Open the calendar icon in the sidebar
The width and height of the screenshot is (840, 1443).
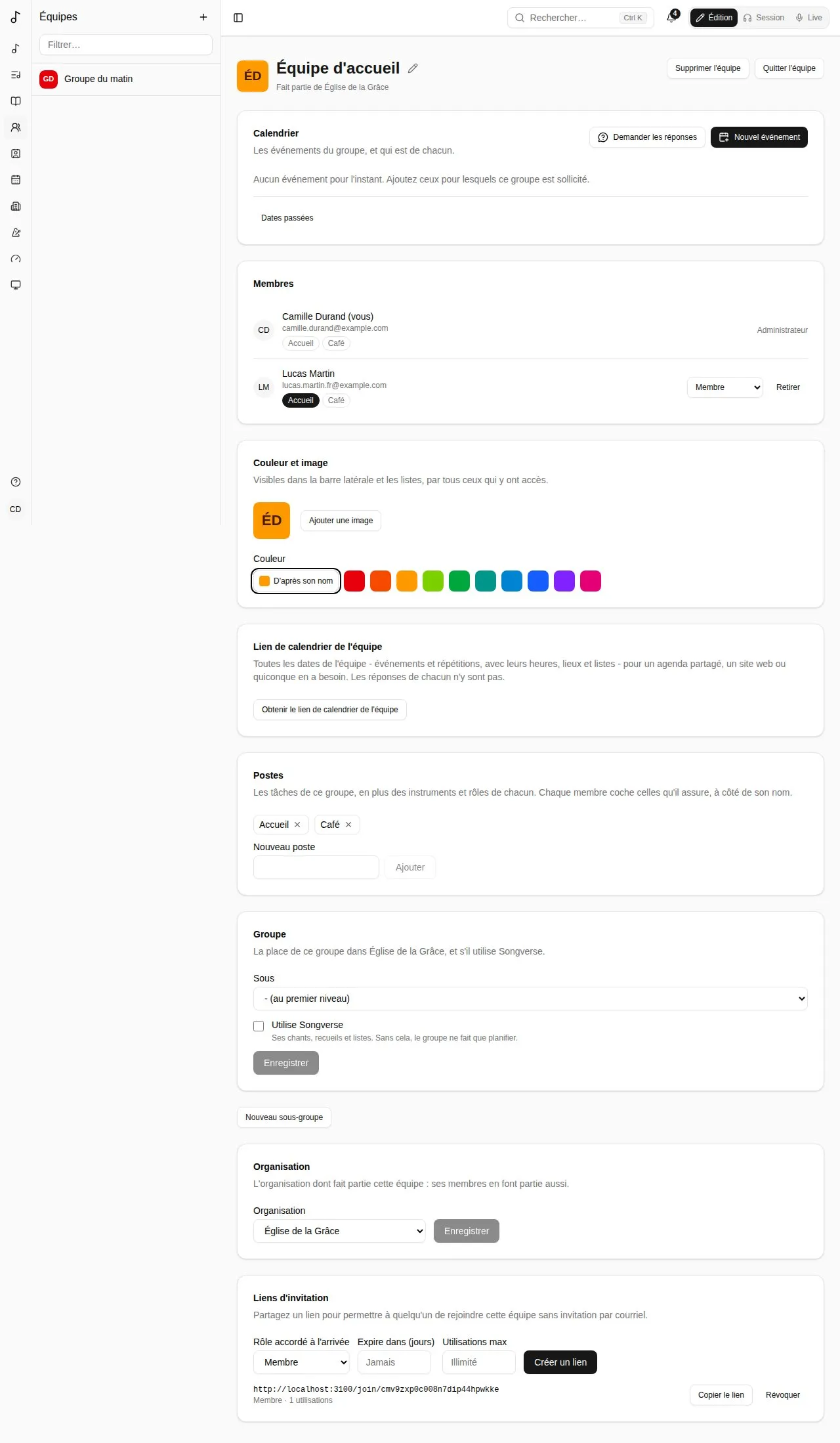point(16,180)
